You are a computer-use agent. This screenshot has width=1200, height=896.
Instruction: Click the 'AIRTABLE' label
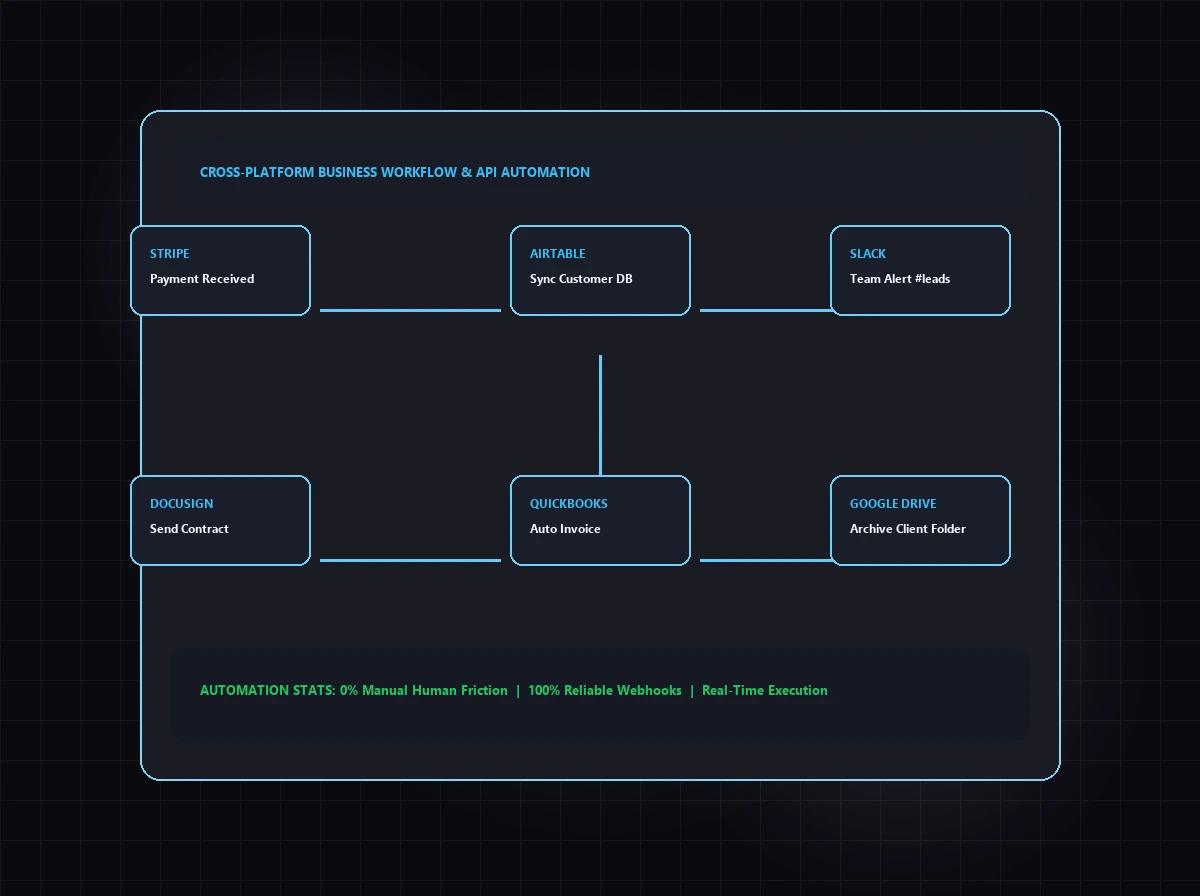pyautogui.click(x=558, y=254)
